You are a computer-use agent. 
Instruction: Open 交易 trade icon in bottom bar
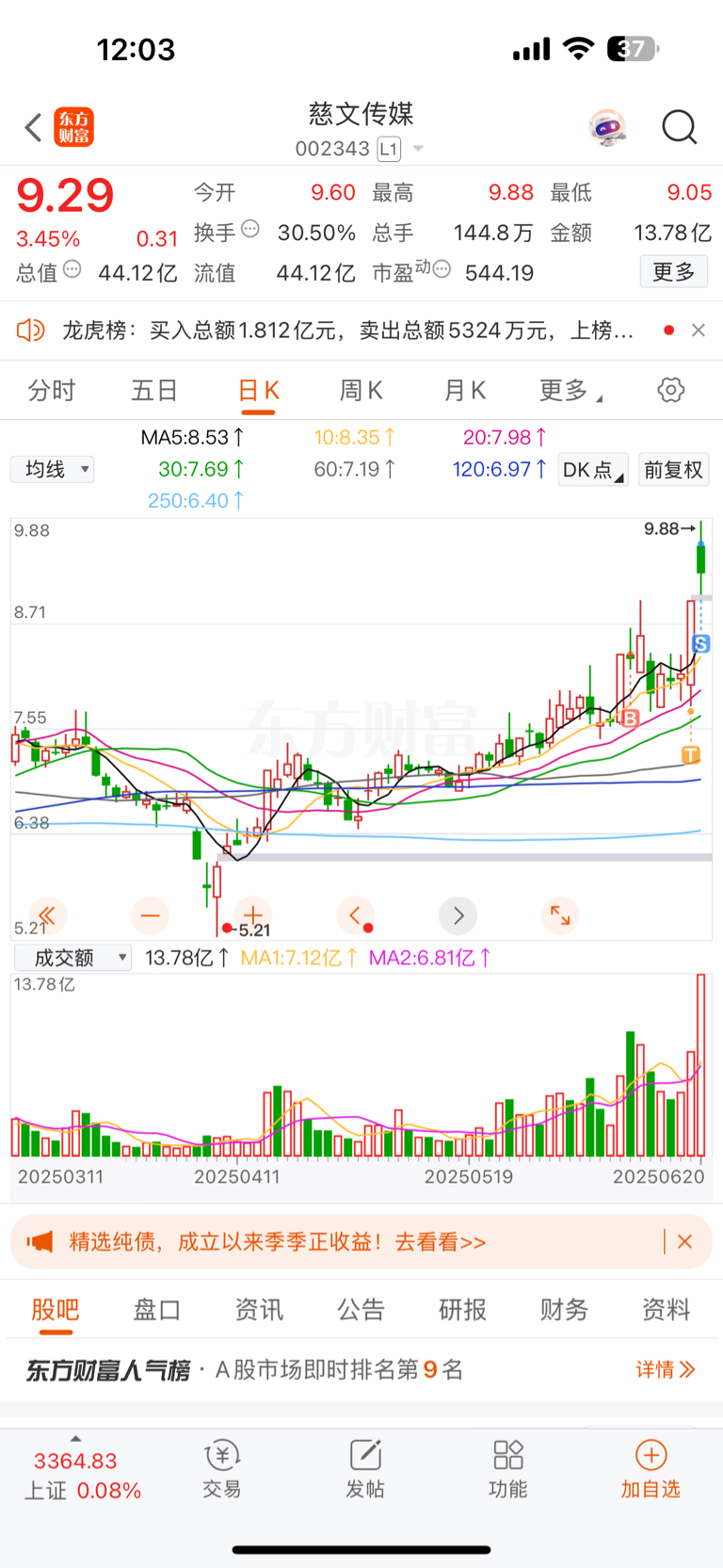point(222,1468)
